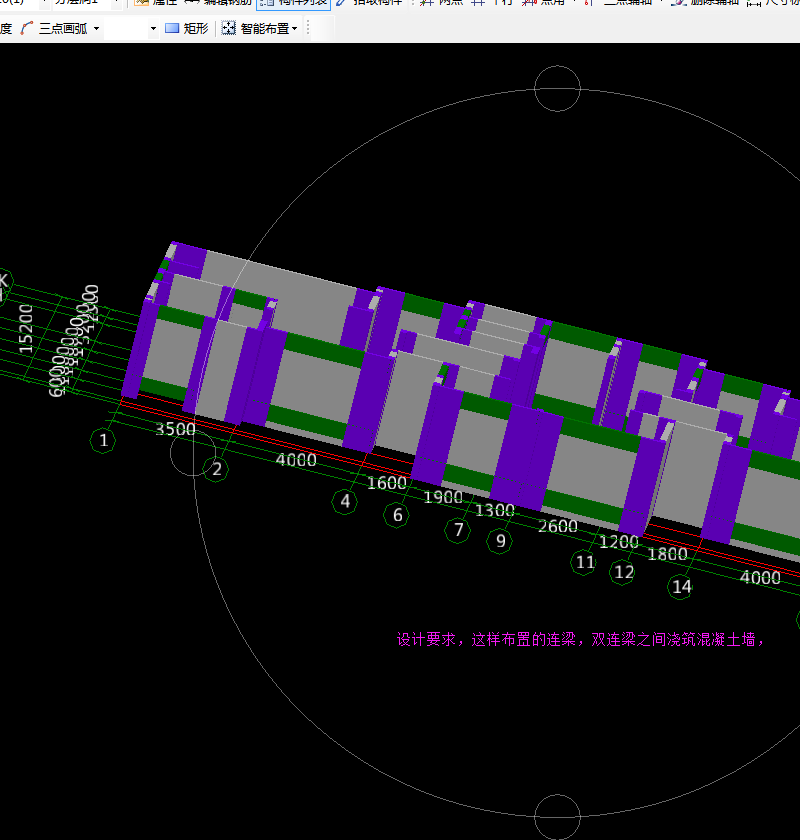The height and width of the screenshot is (840, 800).
Task: Click the top handle circle of the orbit ring
Action: tap(557, 89)
